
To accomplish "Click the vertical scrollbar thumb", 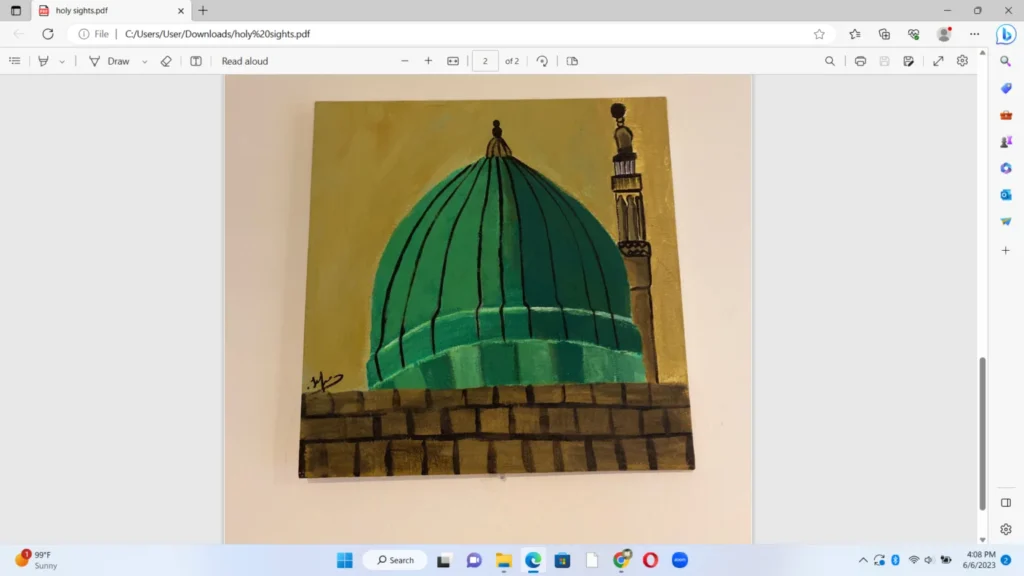I will (x=982, y=434).
